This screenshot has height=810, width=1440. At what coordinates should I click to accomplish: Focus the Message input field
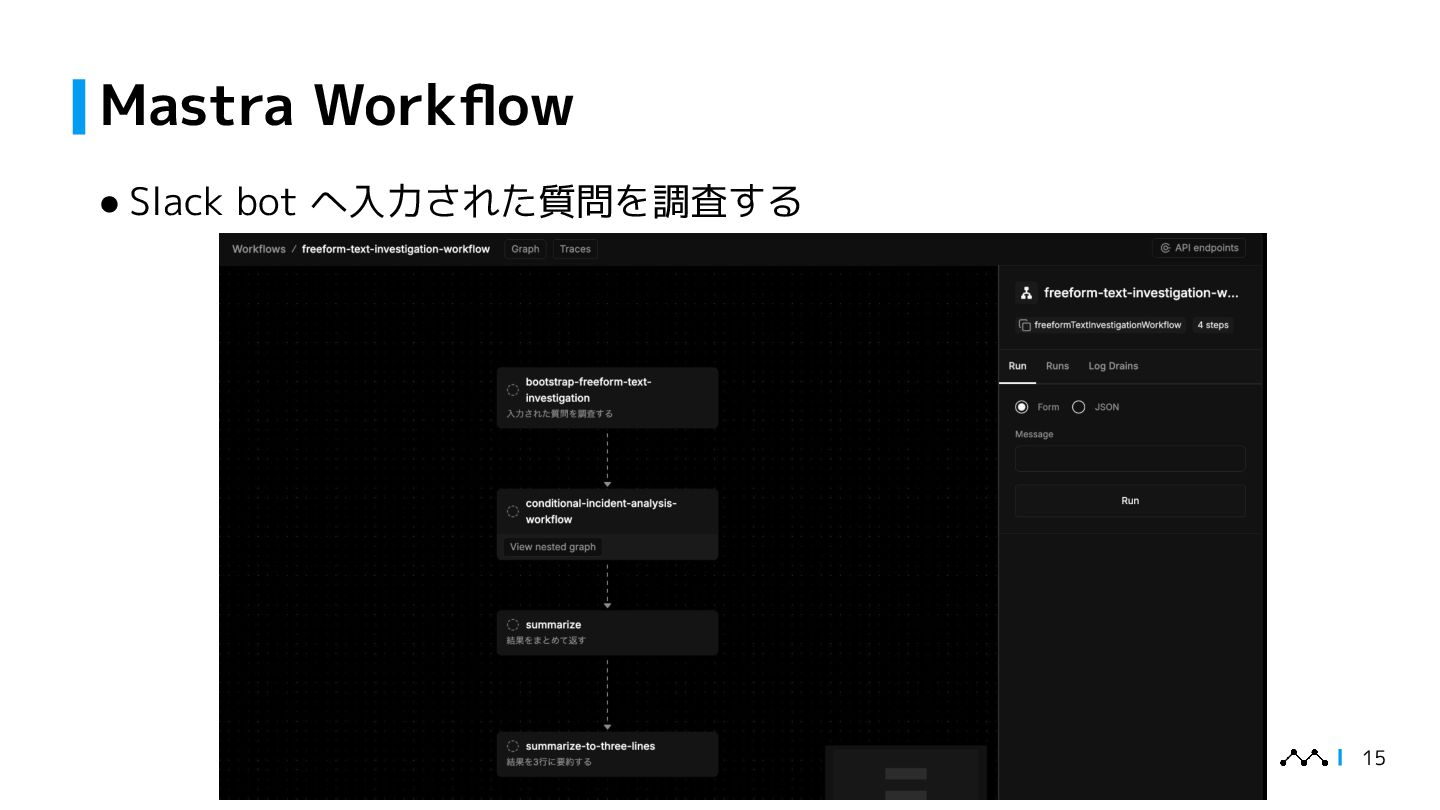(1130, 459)
